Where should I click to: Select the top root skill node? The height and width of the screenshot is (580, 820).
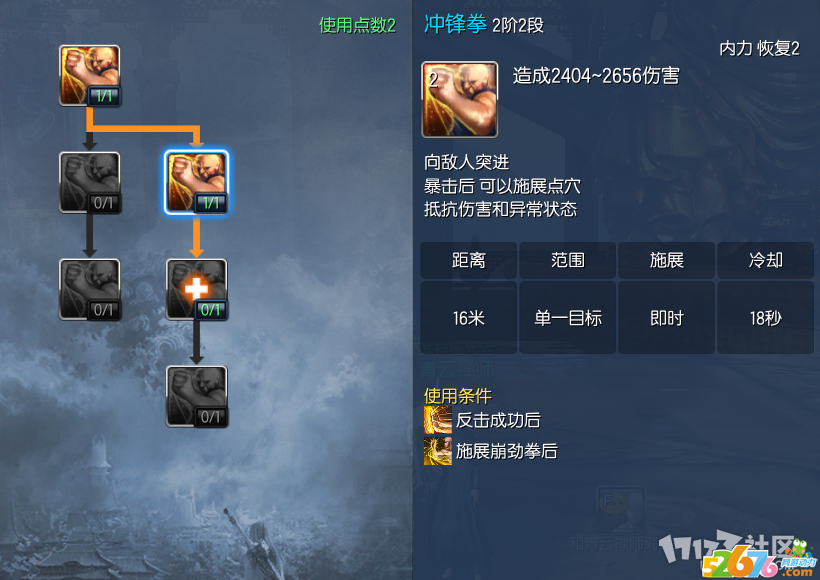click(89, 75)
